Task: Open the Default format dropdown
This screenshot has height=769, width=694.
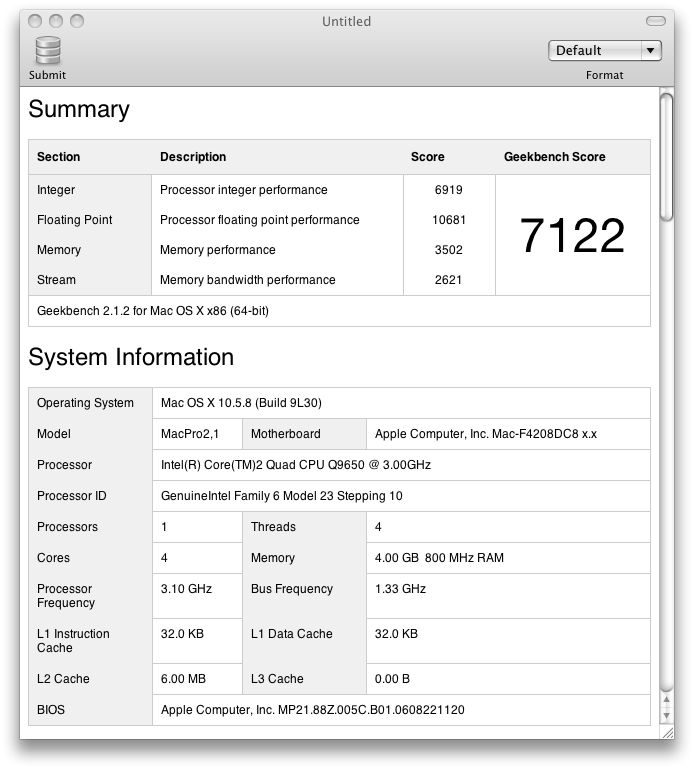Action: 605,51
